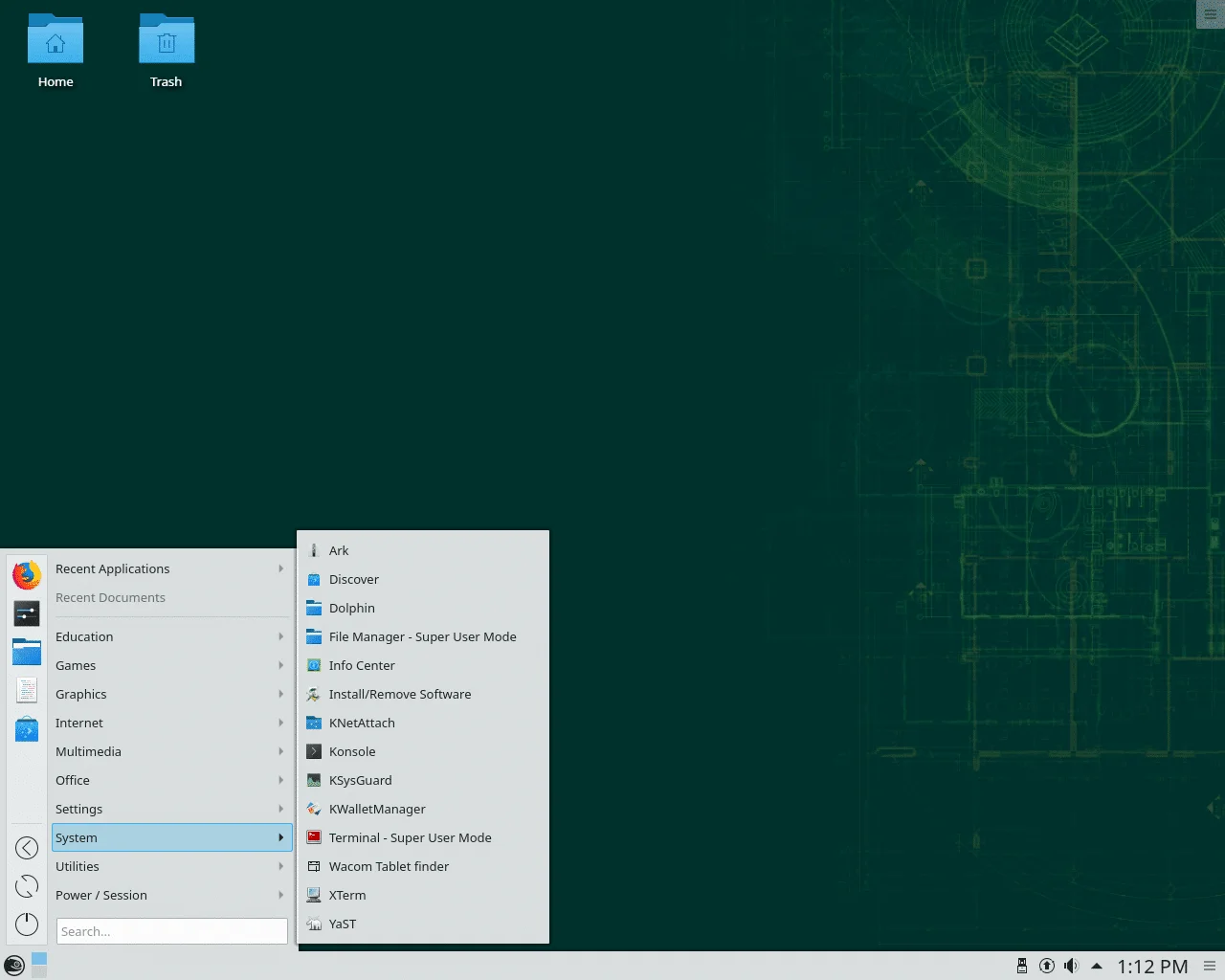Click the circular arrows restart icon
The height and width of the screenshot is (980, 1225).
click(27, 886)
